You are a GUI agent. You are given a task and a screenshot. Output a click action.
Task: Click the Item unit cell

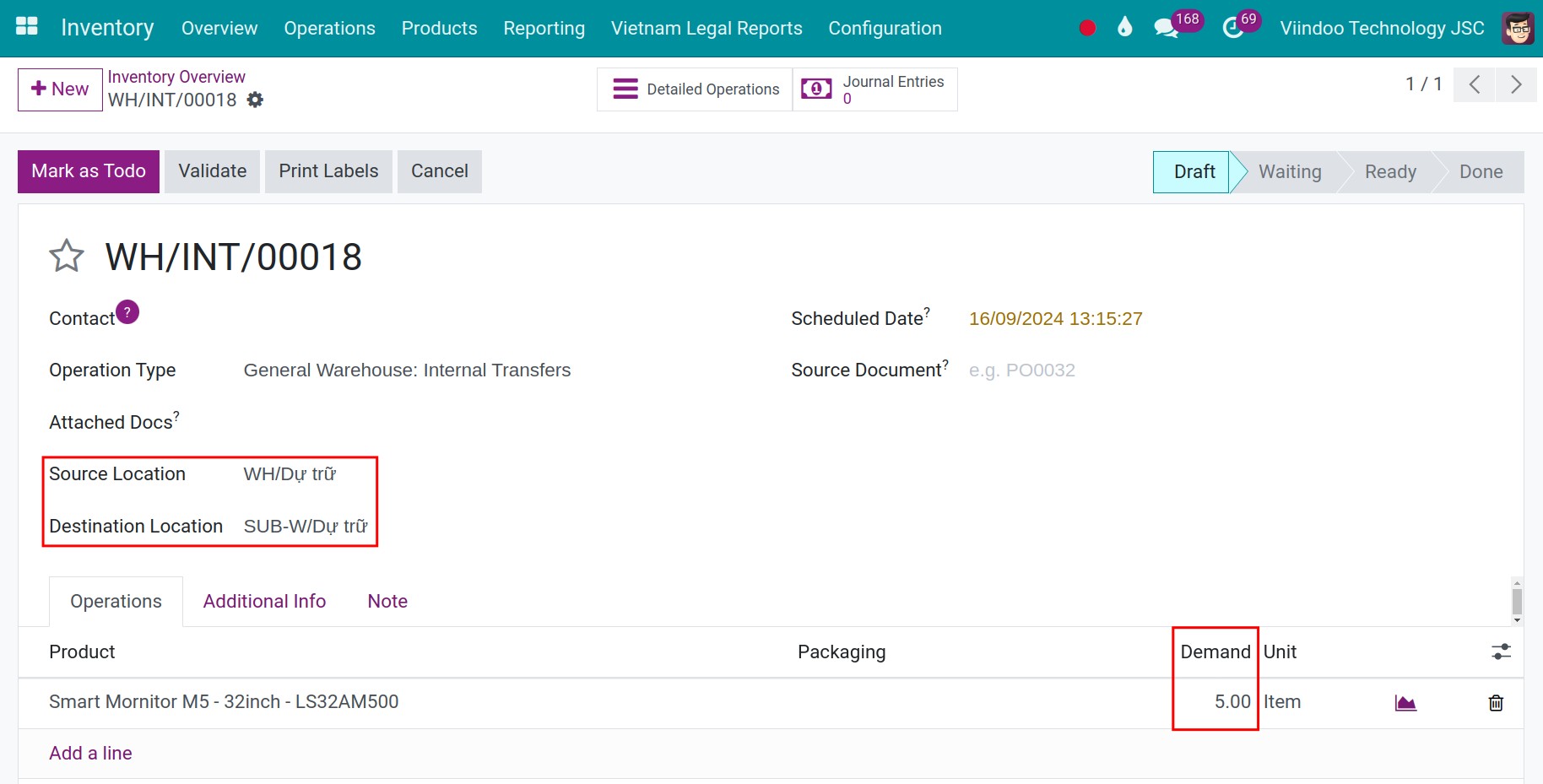click(1282, 702)
